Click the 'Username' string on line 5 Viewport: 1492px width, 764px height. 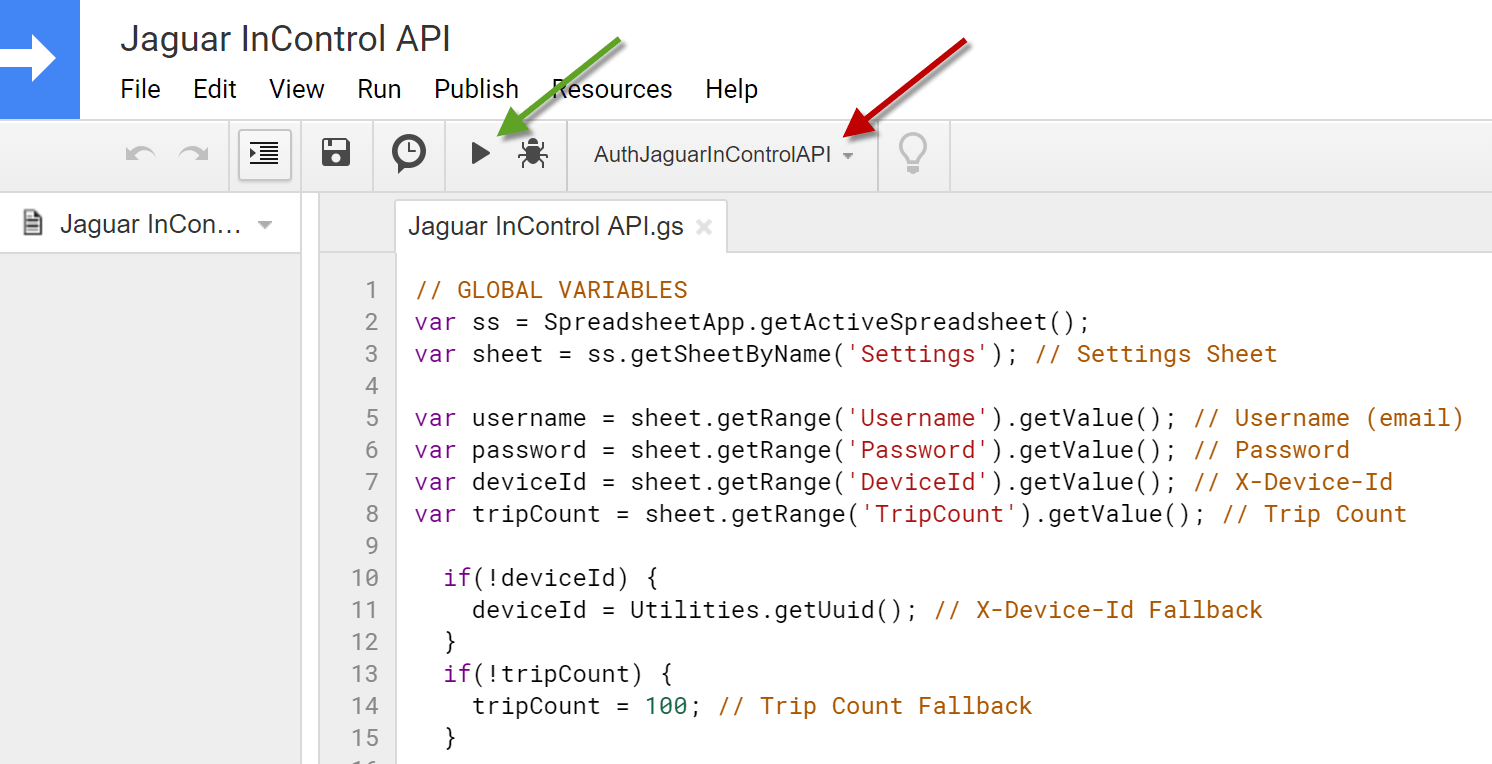pos(917,418)
